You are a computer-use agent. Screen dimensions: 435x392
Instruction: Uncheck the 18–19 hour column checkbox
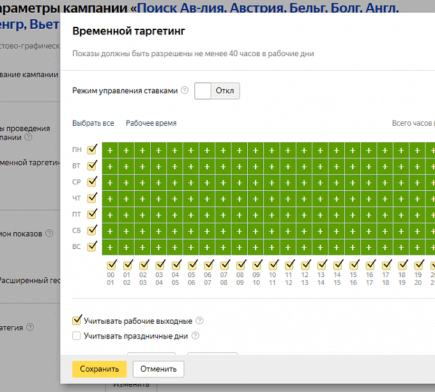pos(403,265)
